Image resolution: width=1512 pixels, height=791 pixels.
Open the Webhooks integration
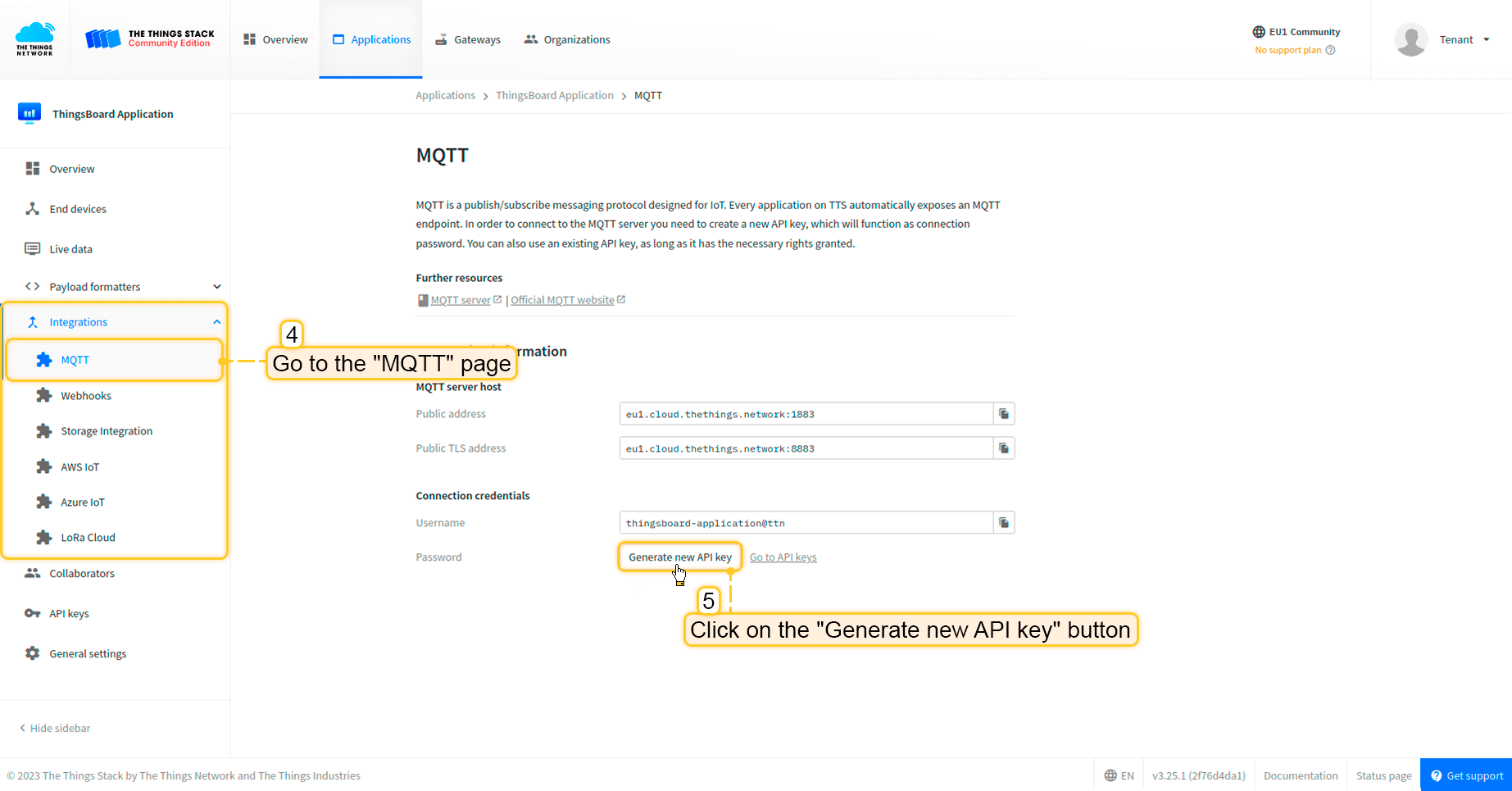(85, 395)
